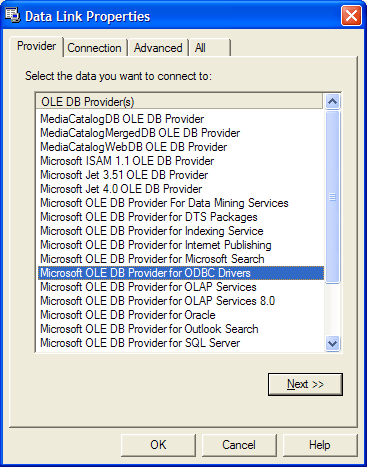
Task: Click the provider list scroll down arrow
Action: 332,343
